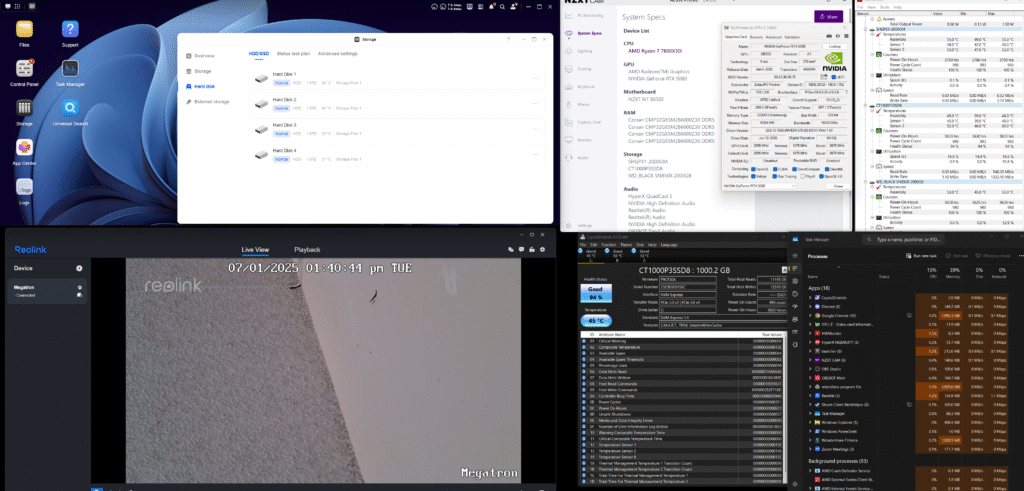Open the Task Manager navigation hamburger icon
Image resolution: width=1024 pixels, height=491 pixels.
point(794,255)
